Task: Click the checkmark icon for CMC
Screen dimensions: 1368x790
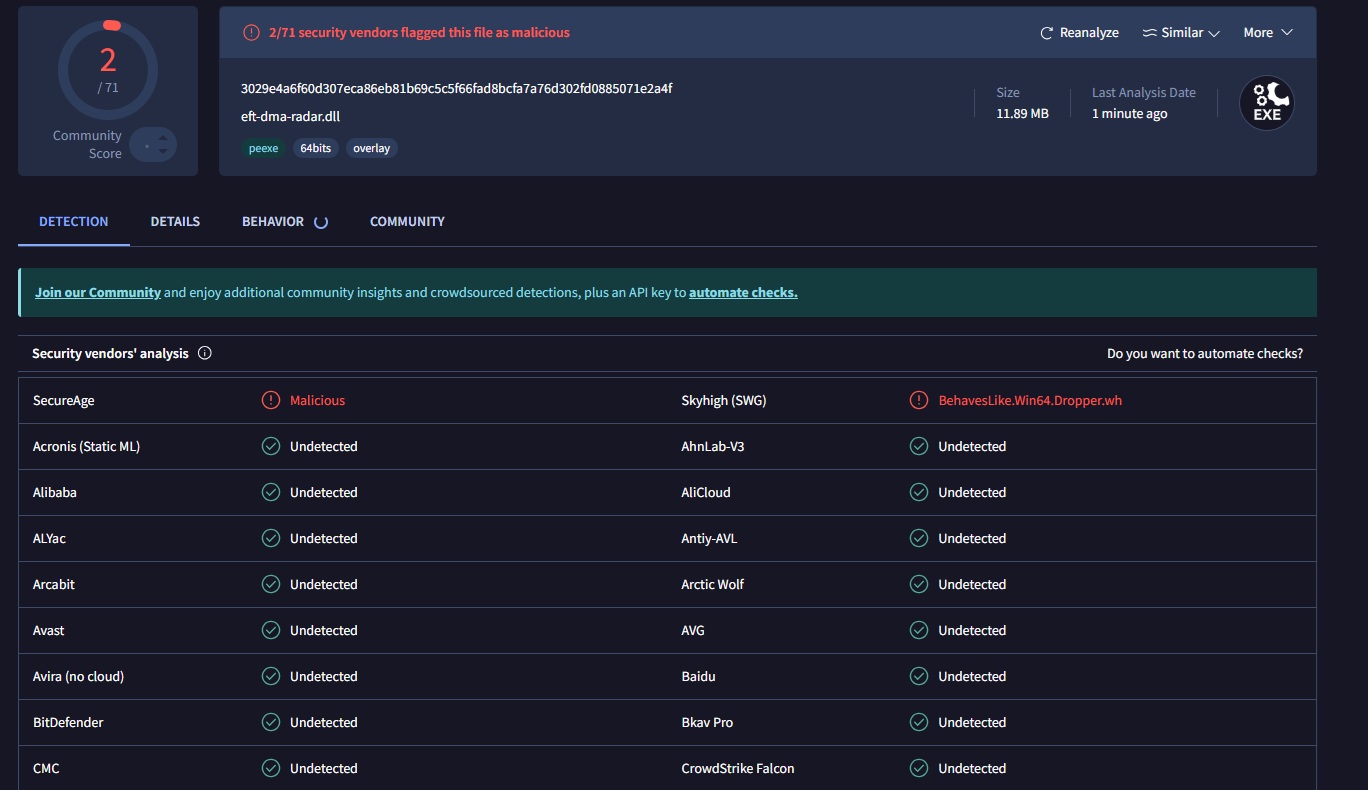Action: pyautogui.click(x=270, y=768)
